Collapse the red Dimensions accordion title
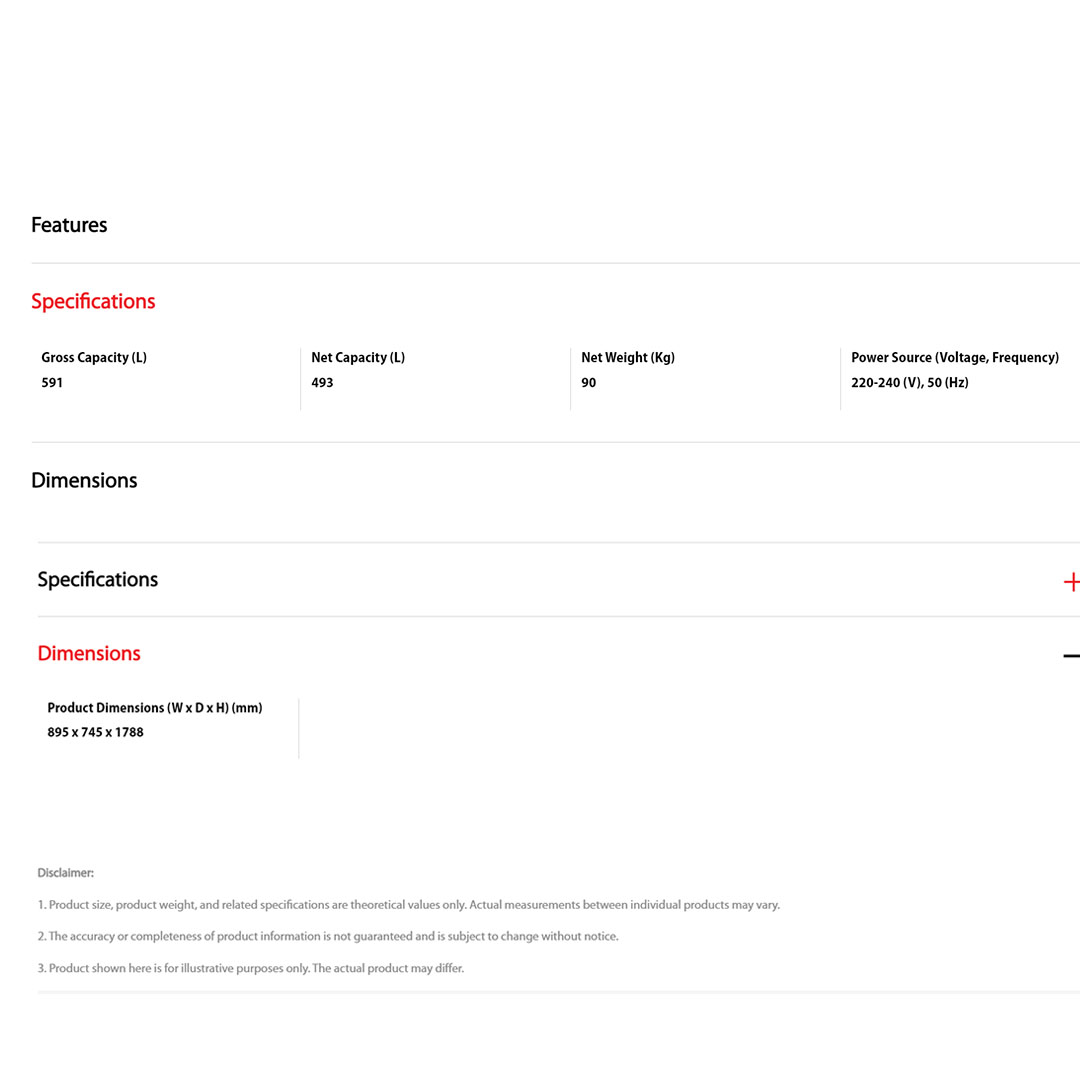Screen dimensions: 1080x1080 (89, 653)
